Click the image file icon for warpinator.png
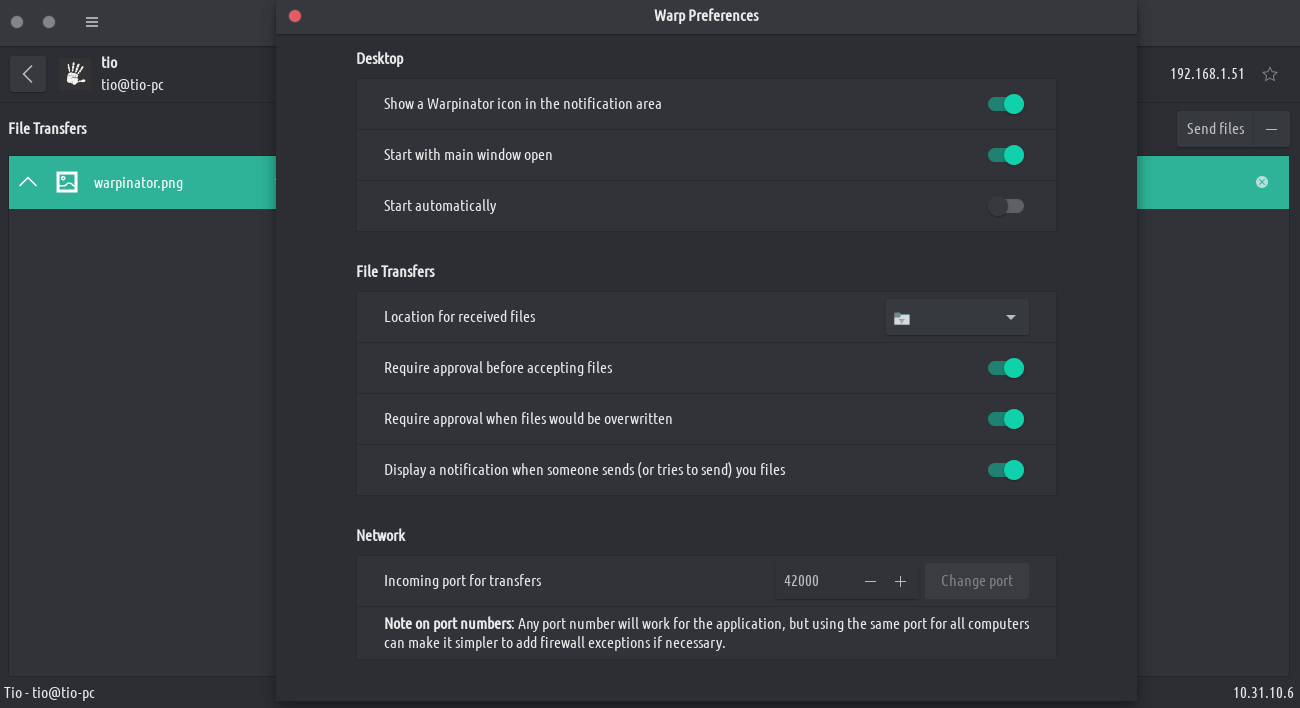1300x708 pixels. pyautogui.click(x=67, y=182)
